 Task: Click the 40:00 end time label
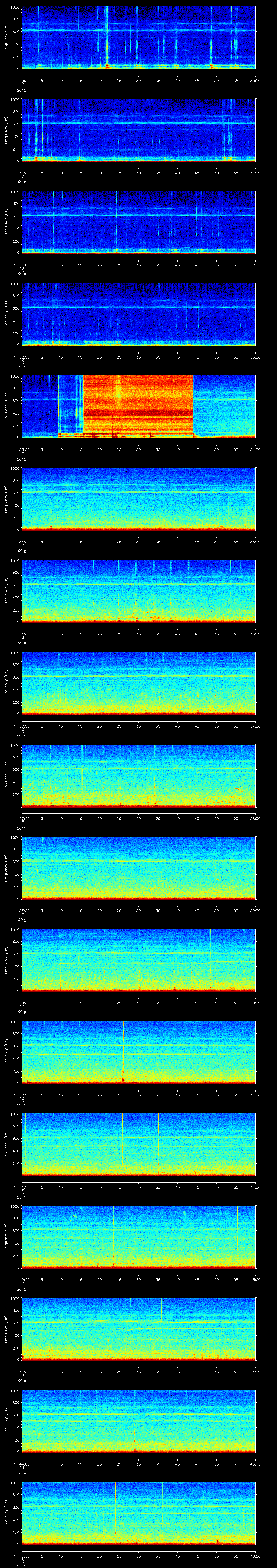point(256,1003)
